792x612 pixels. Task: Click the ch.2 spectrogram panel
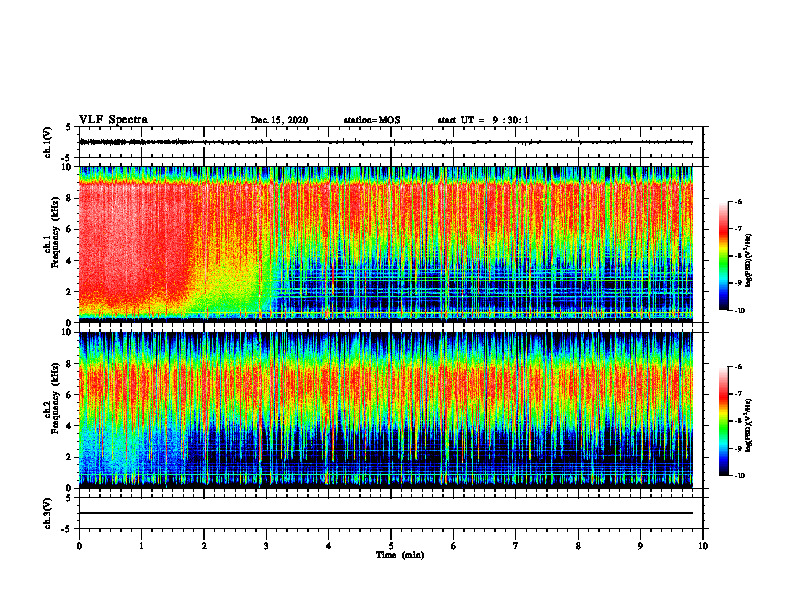coord(386,410)
